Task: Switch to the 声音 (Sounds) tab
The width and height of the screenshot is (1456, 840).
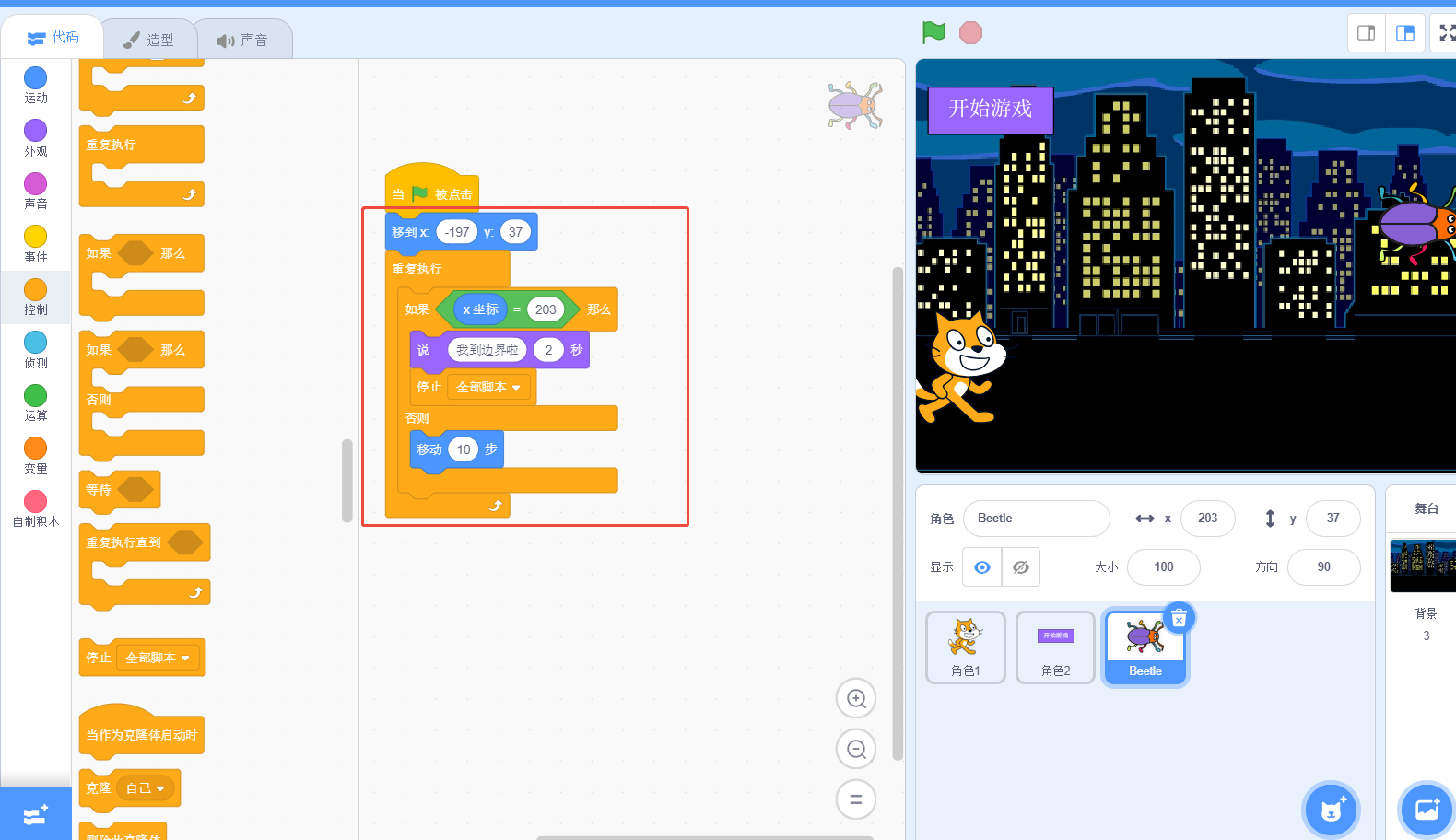Action: click(x=243, y=40)
